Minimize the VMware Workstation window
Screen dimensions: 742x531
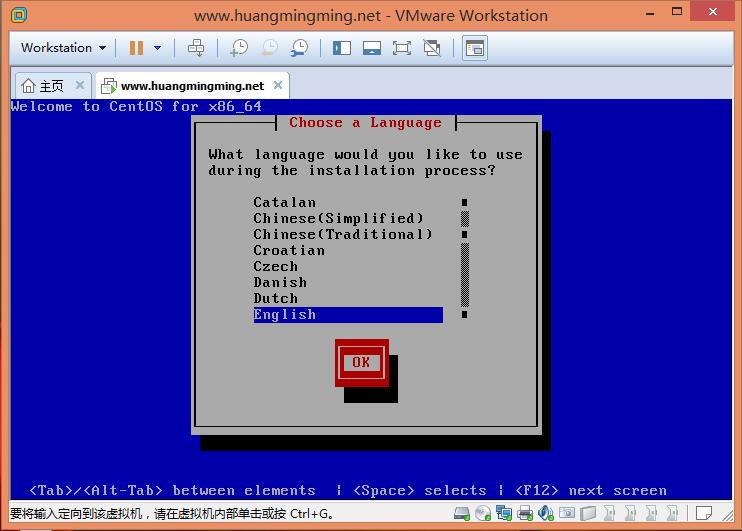coord(650,13)
